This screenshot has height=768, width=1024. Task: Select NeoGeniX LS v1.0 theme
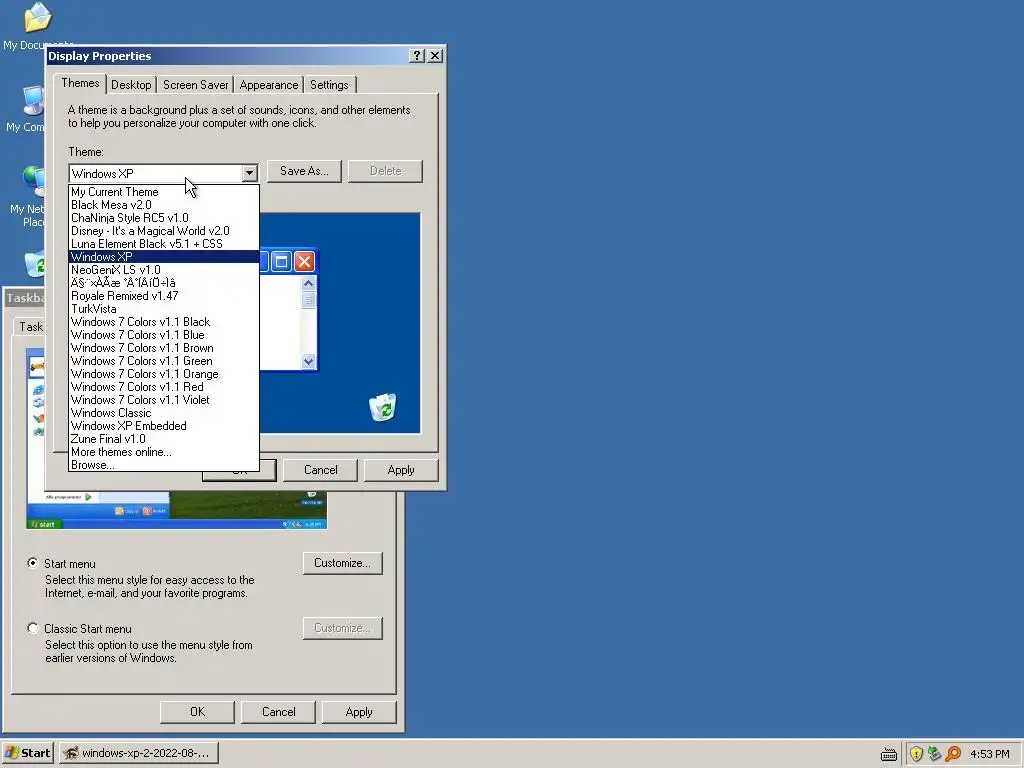164,270
